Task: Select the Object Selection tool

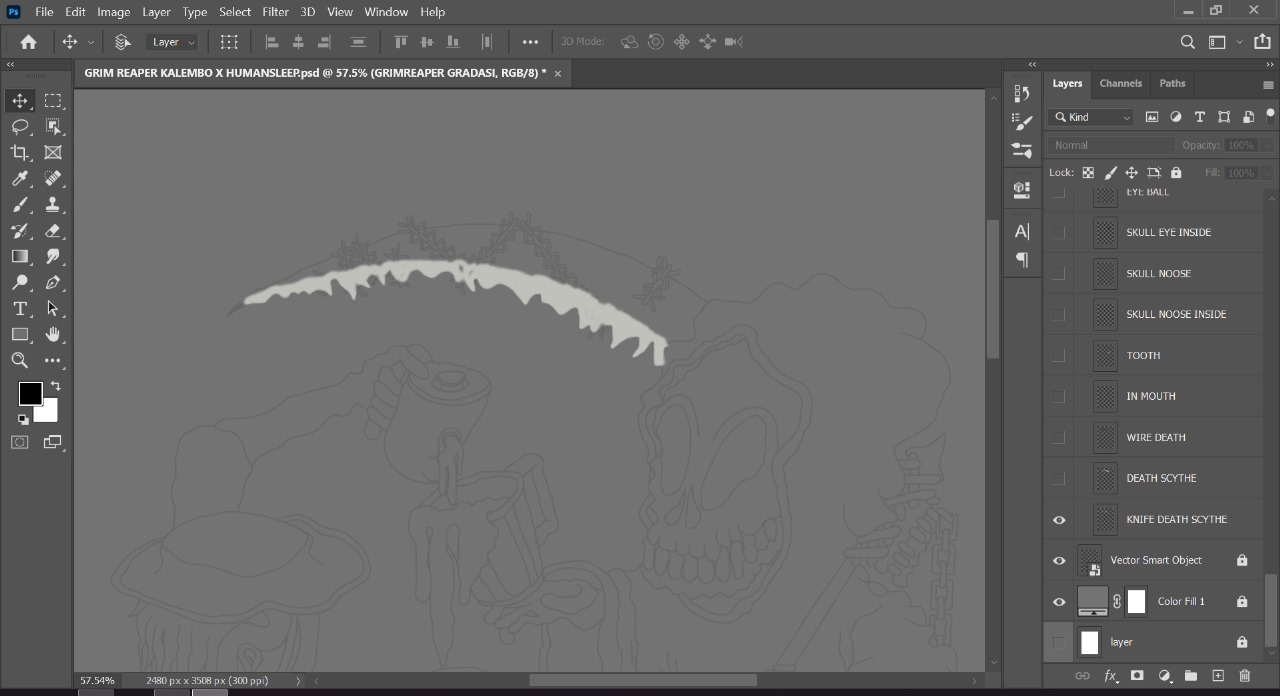Action: pyautogui.click(x=53, y=127)
